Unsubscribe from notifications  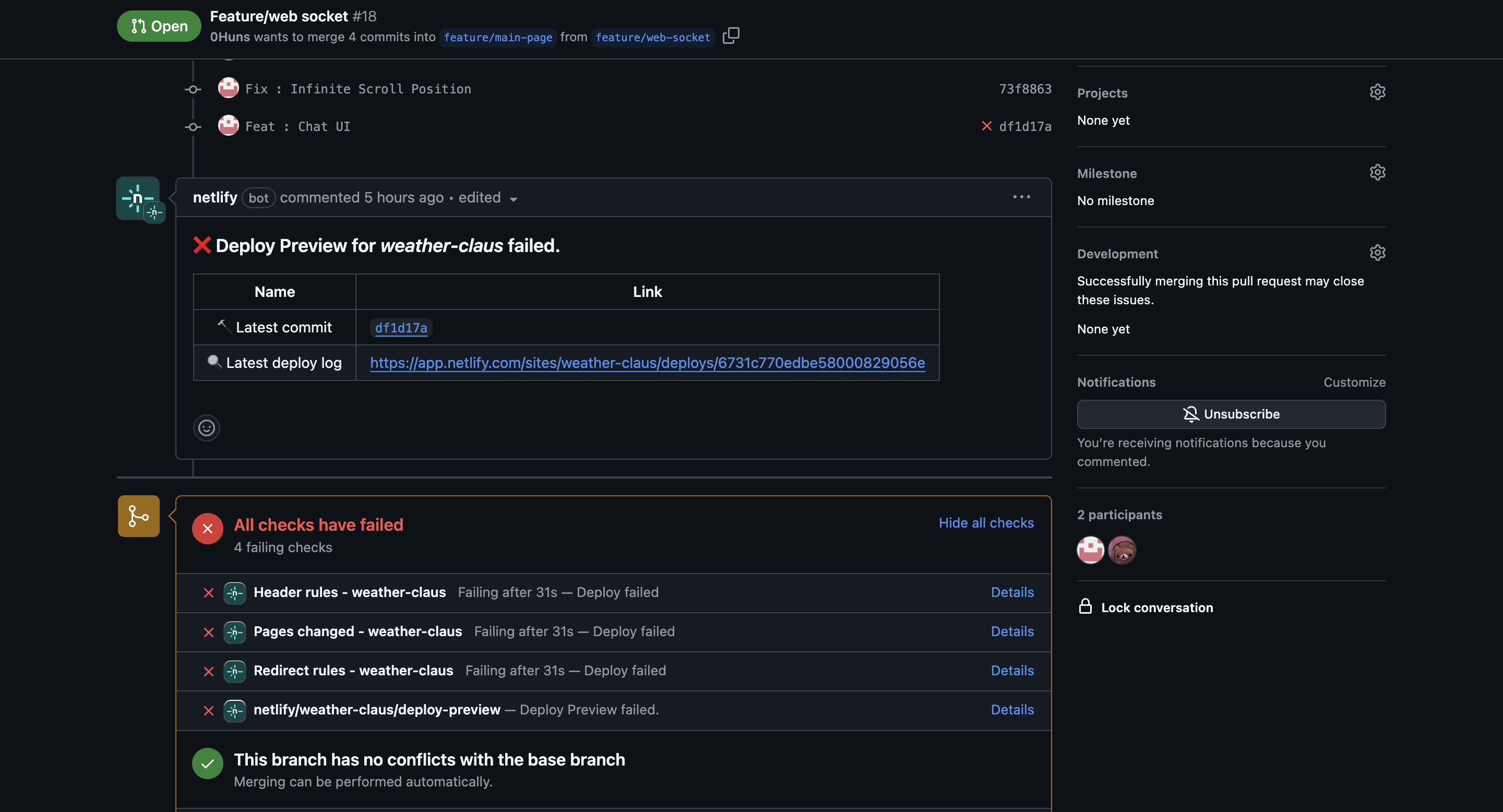(1231, 414)
